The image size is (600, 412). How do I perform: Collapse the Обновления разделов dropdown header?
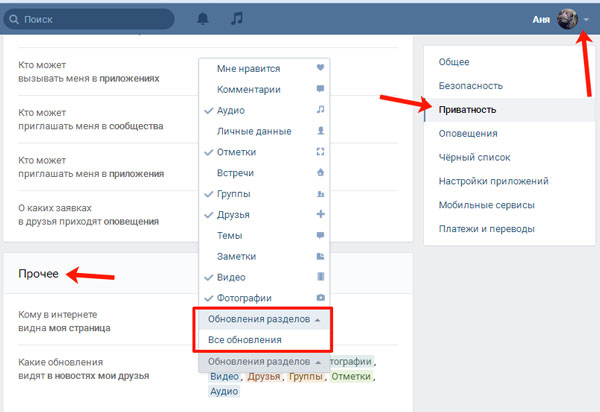[264, 319]
